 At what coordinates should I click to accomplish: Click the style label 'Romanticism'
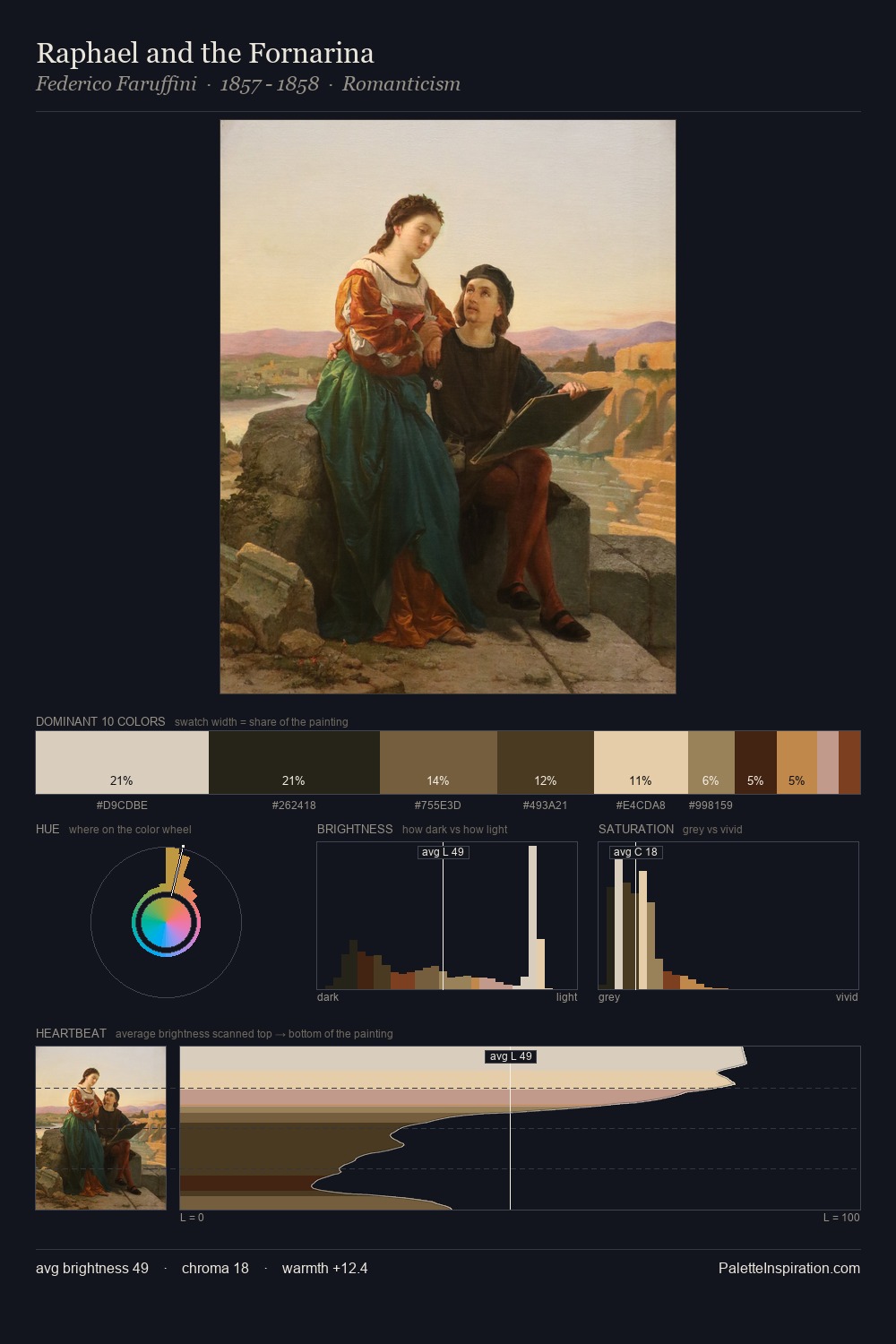click(x=401, y=84)
